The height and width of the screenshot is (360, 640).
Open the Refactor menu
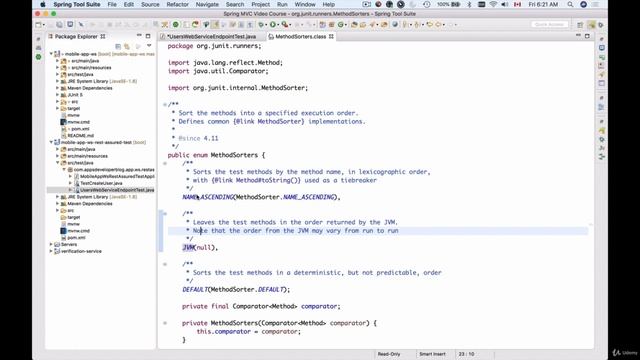pos(178,4)
